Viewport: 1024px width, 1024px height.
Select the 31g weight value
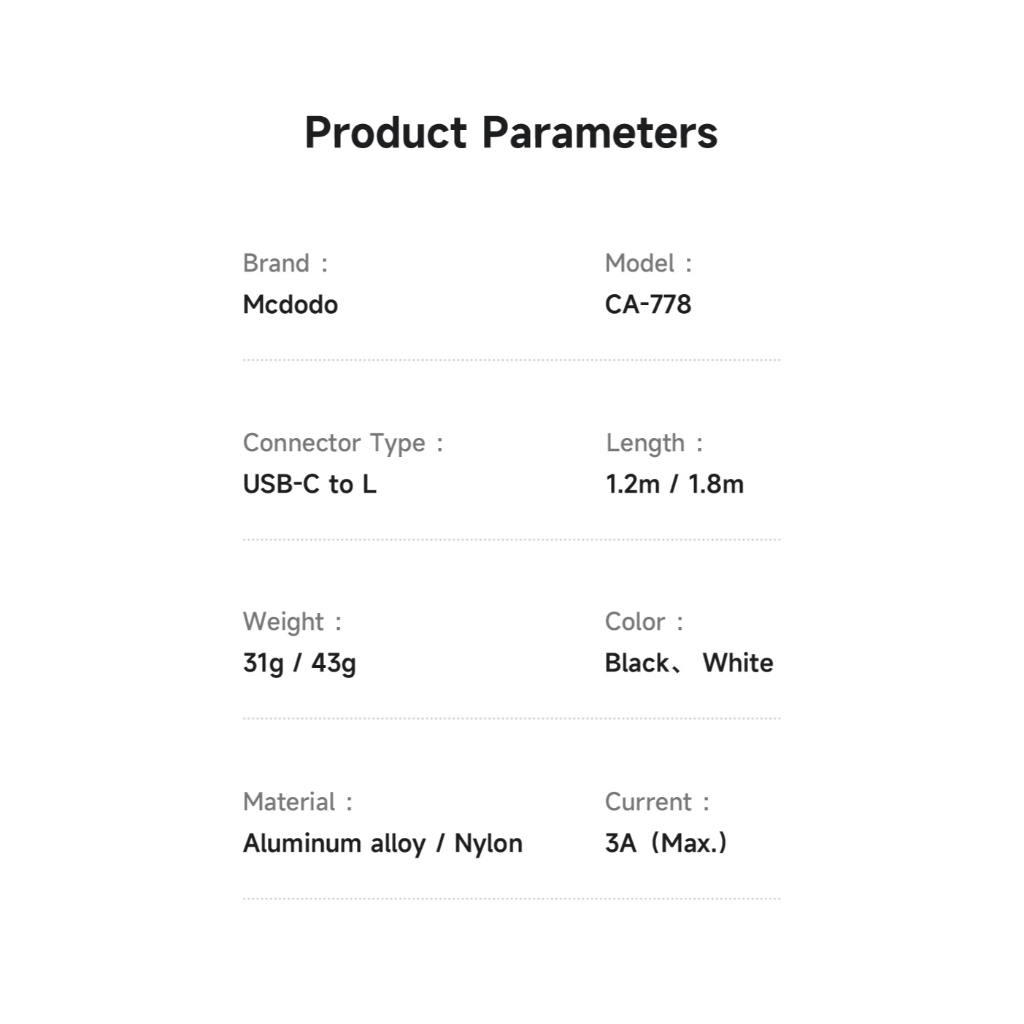[263, 663]
